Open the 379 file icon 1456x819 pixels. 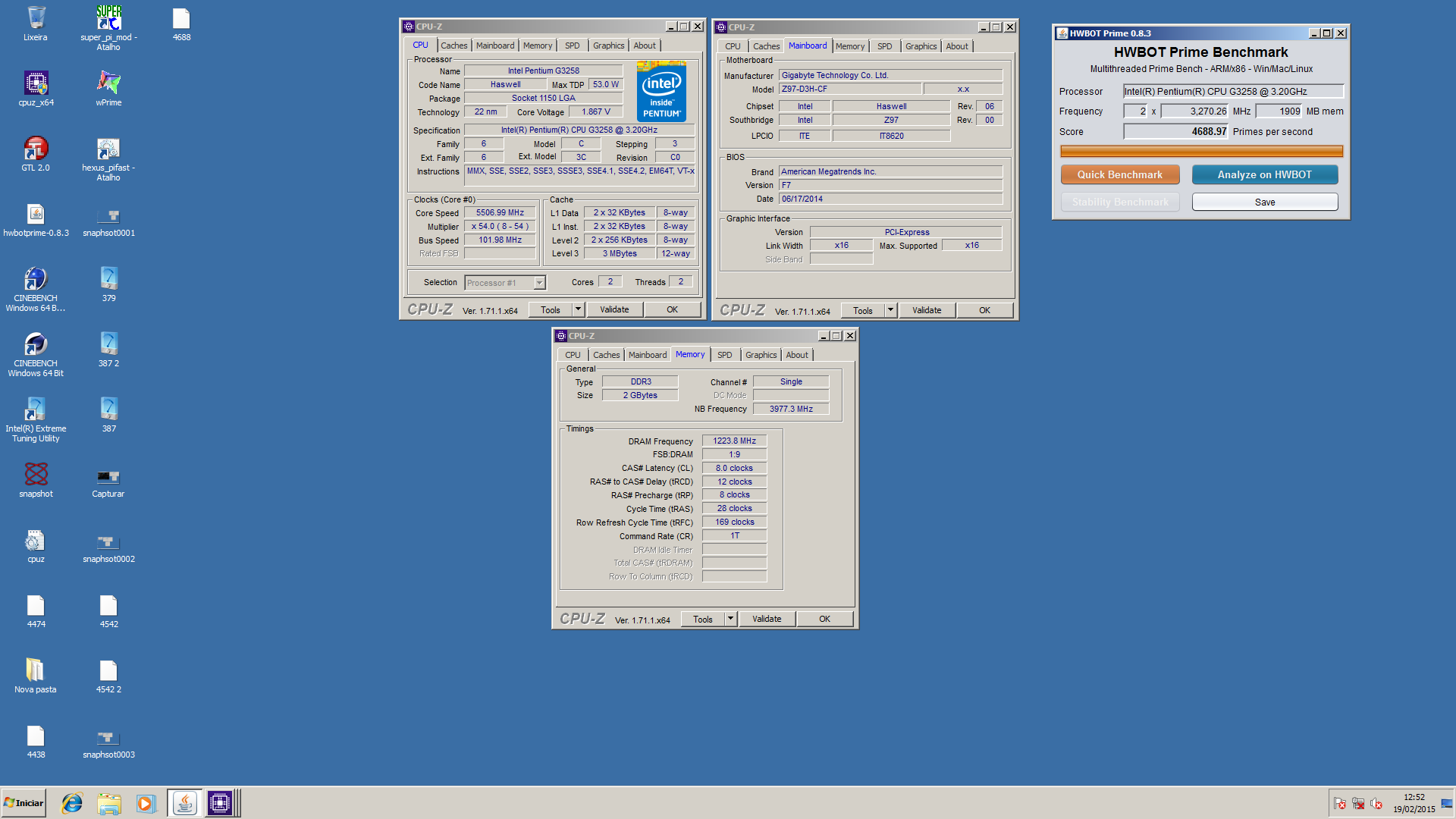click(108, 284)
